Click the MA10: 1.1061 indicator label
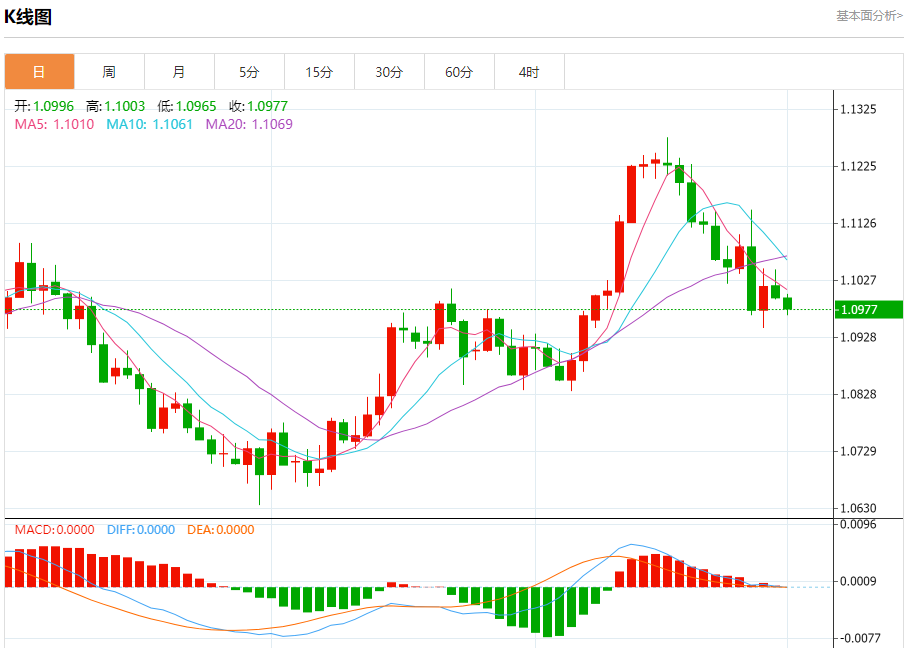909x648 pixels. pyautogui.click(x=150, y=124)
